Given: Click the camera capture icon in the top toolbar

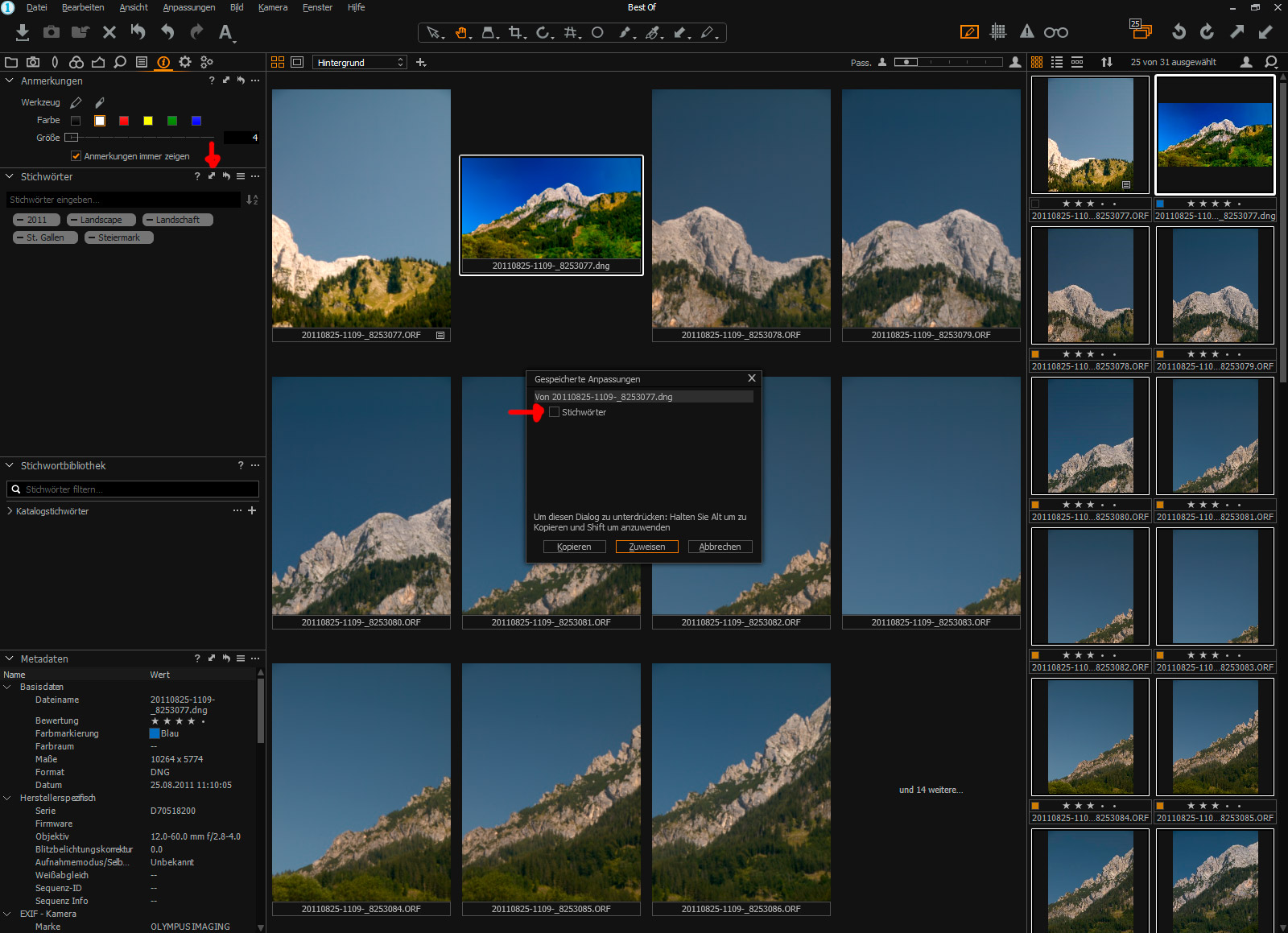Looking at the screenshot, I should click(x=52, y=32).
